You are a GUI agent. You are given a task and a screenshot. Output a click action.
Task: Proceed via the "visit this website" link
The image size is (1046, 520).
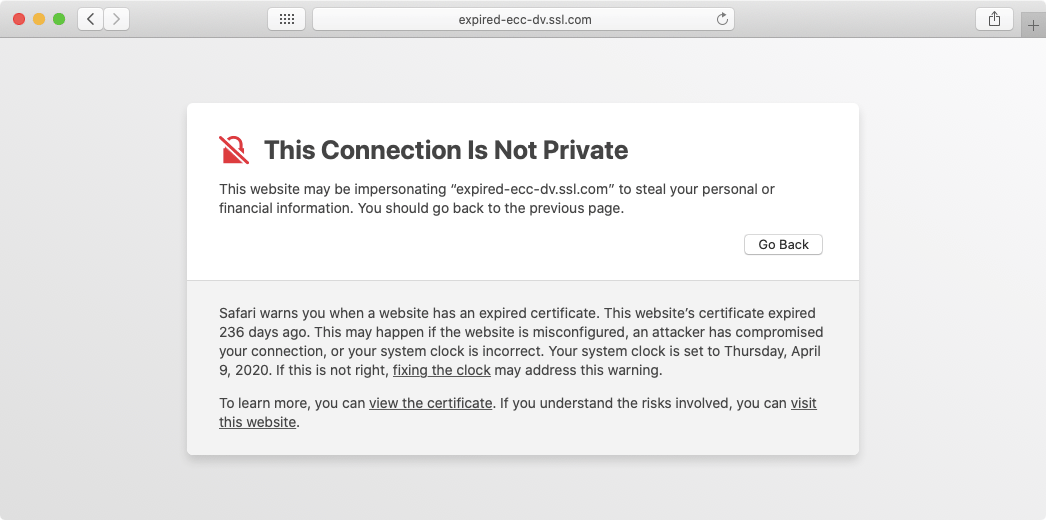(x=803, y=403)
